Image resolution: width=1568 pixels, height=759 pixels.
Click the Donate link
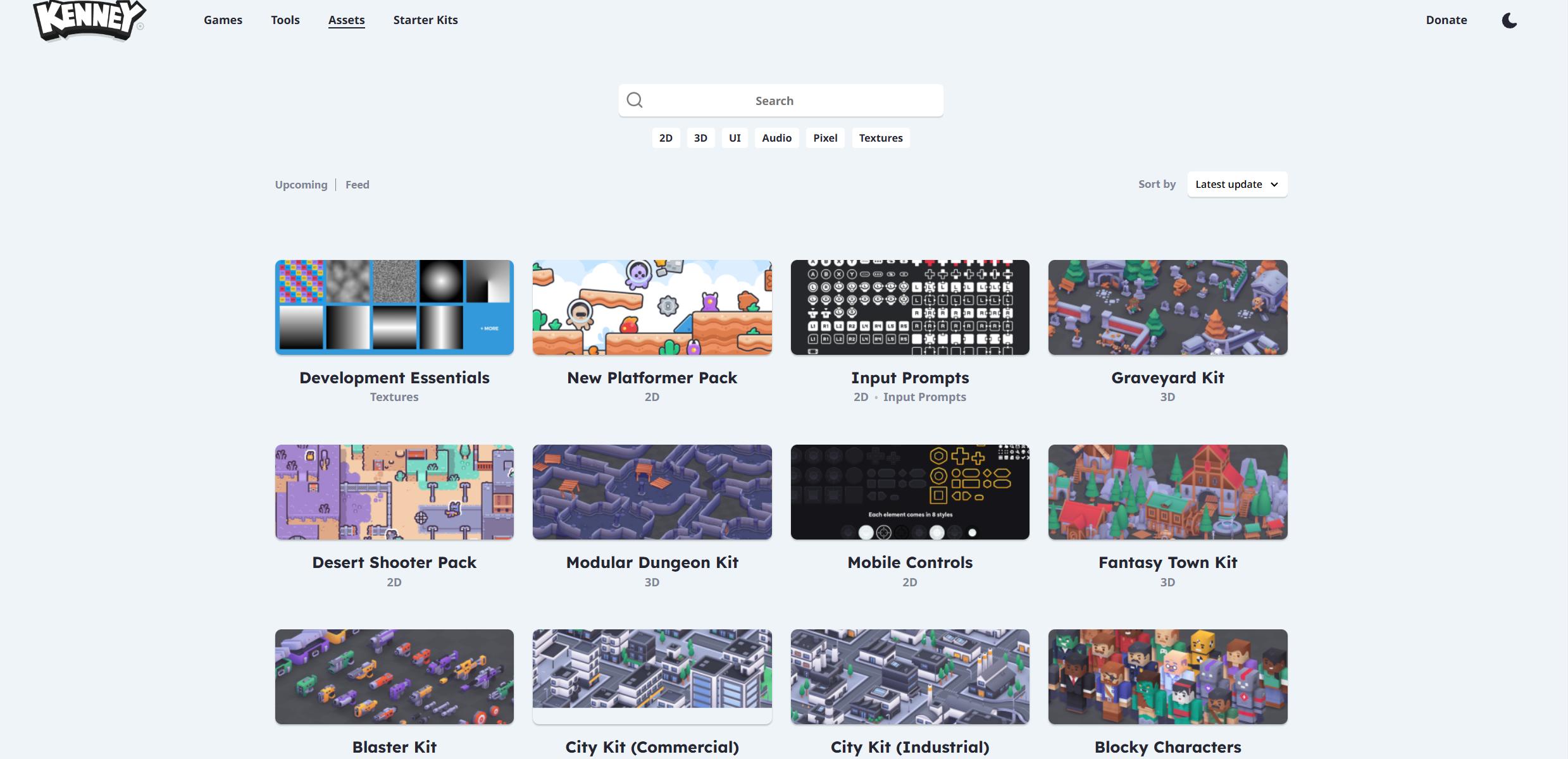point(1446,20)
